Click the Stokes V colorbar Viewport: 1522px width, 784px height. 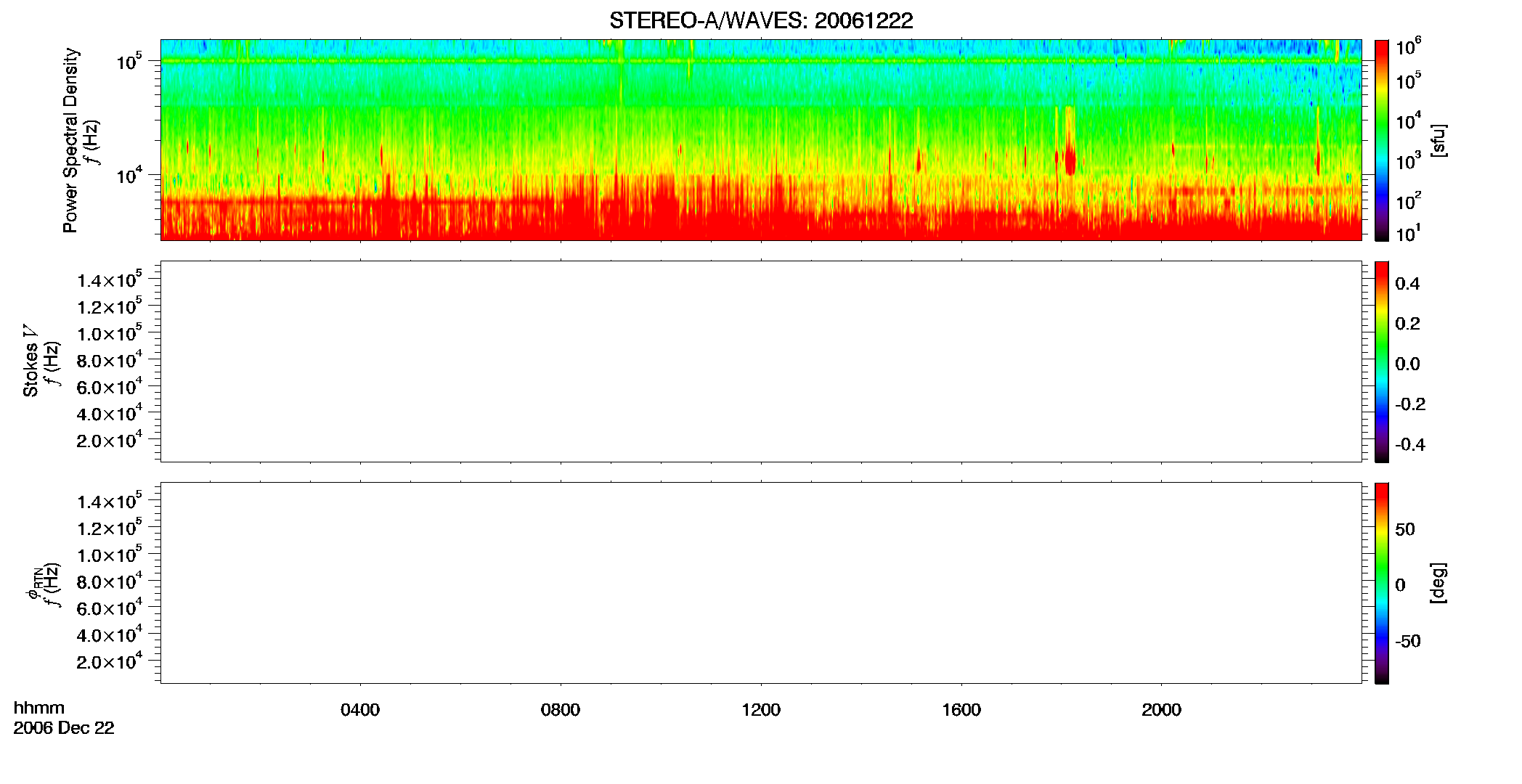click(x=1382, y=362)
